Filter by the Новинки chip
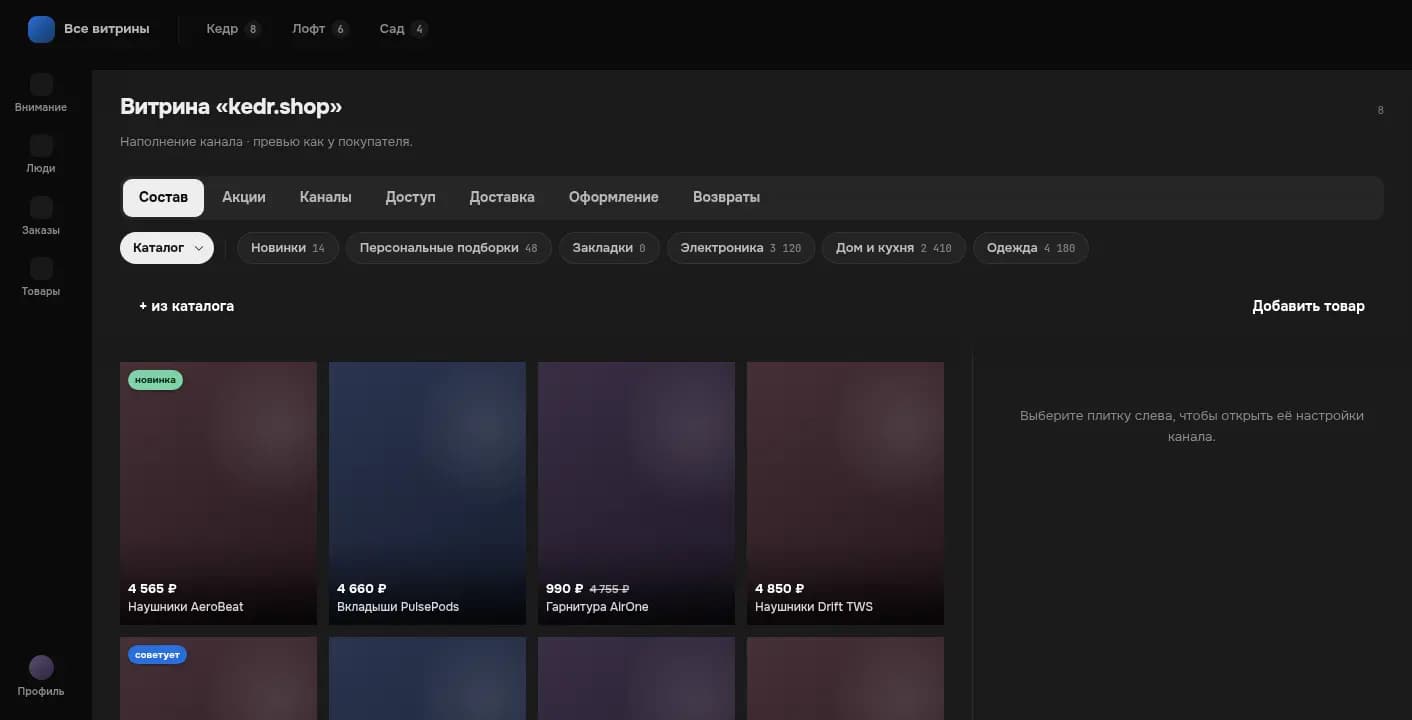This screenshot has width=1412, height=720. pos(288,248)
